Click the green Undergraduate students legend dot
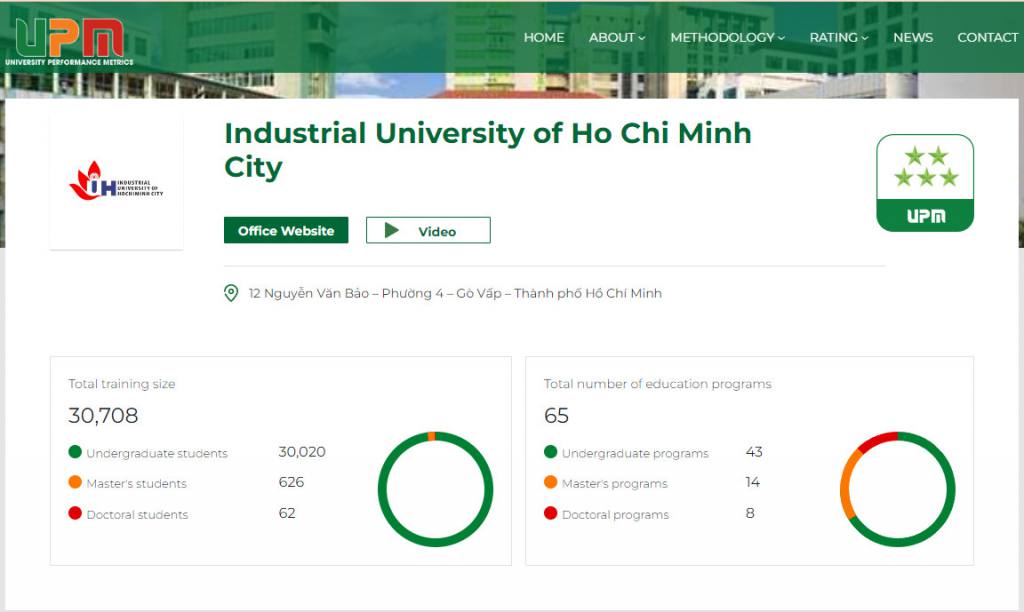Viewport: 1024px width, 612px height. point(75,452)
